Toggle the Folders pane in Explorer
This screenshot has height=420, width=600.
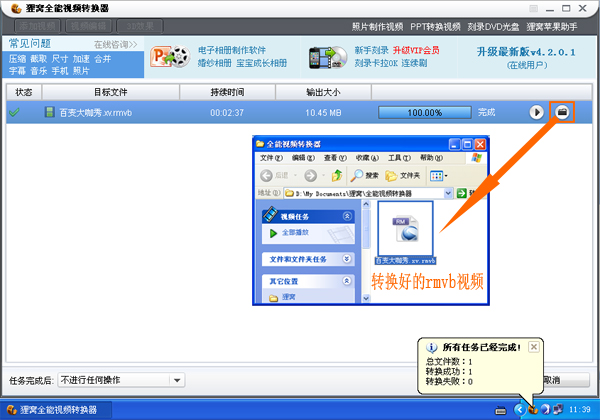[402, 176]
